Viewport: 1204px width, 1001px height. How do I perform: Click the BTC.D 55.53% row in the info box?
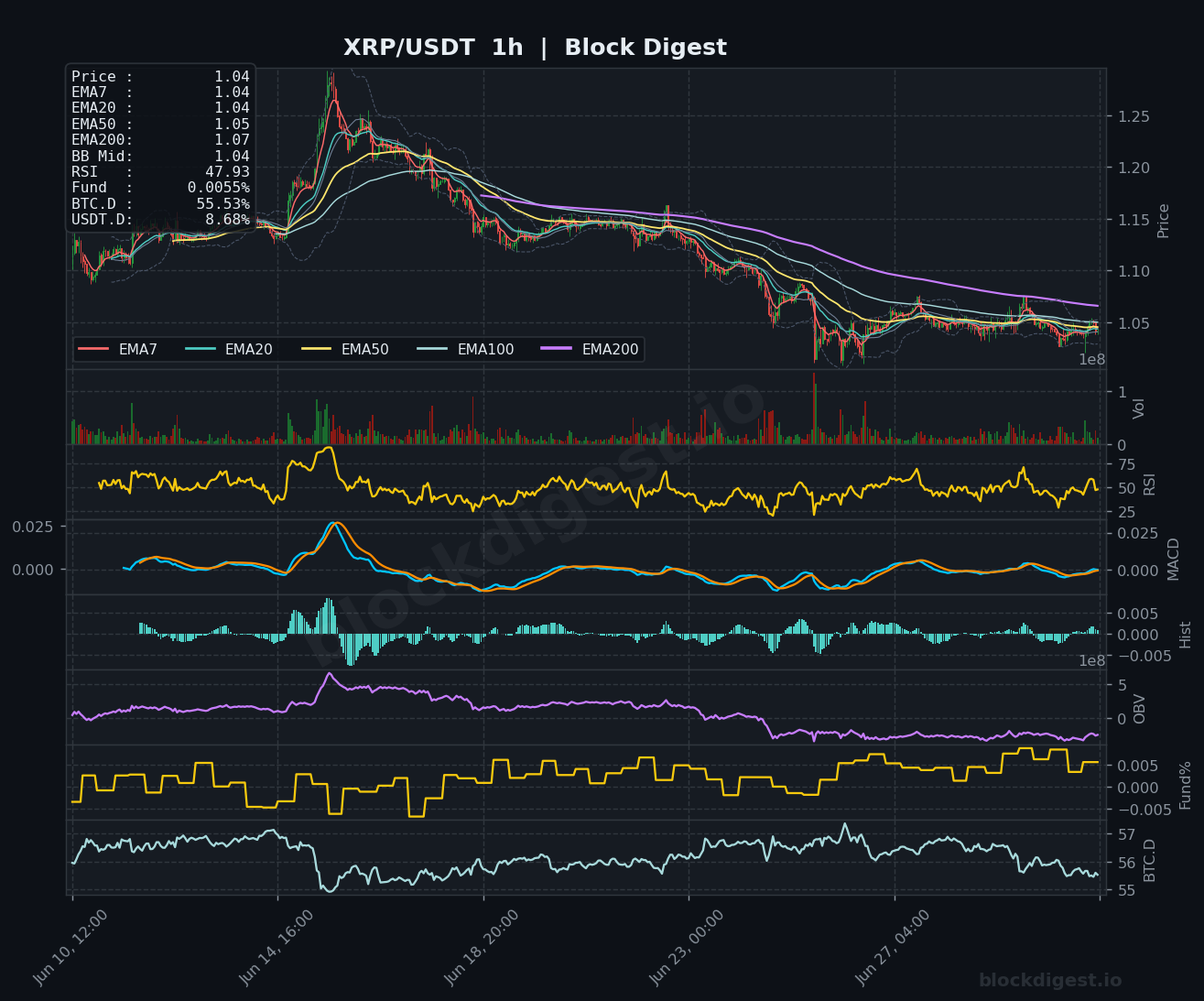click(x=160, y=204)
